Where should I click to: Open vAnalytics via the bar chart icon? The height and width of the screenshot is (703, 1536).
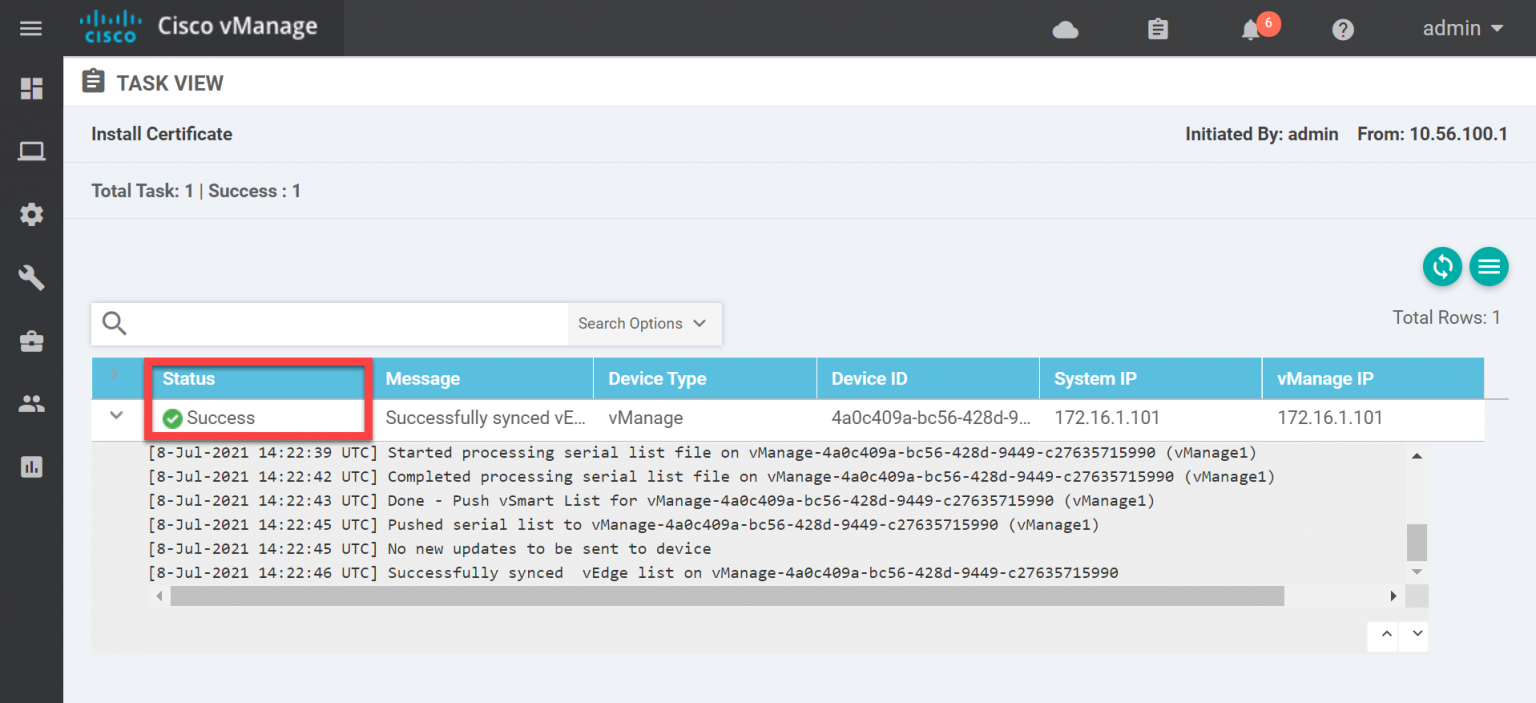point(31,466)
